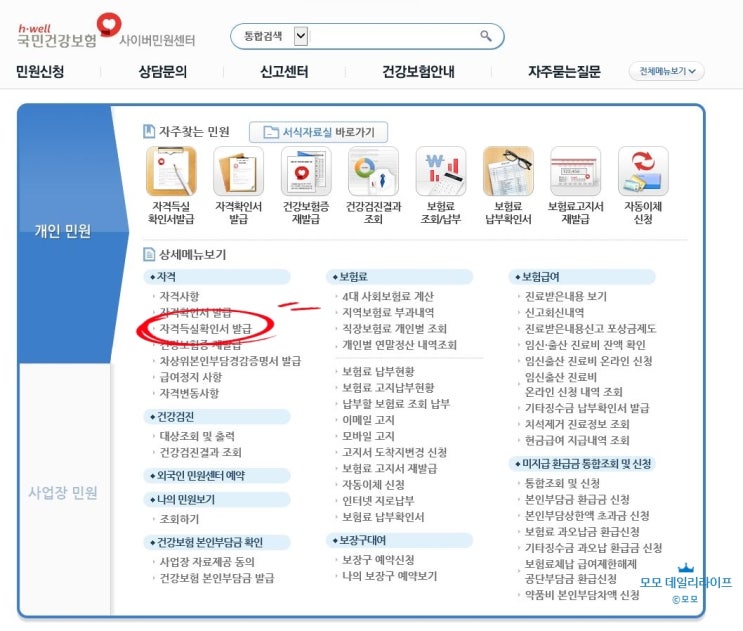Open the 고지서 도착지변경 신청 link
The image size is (743, 631).
[394, 452]
